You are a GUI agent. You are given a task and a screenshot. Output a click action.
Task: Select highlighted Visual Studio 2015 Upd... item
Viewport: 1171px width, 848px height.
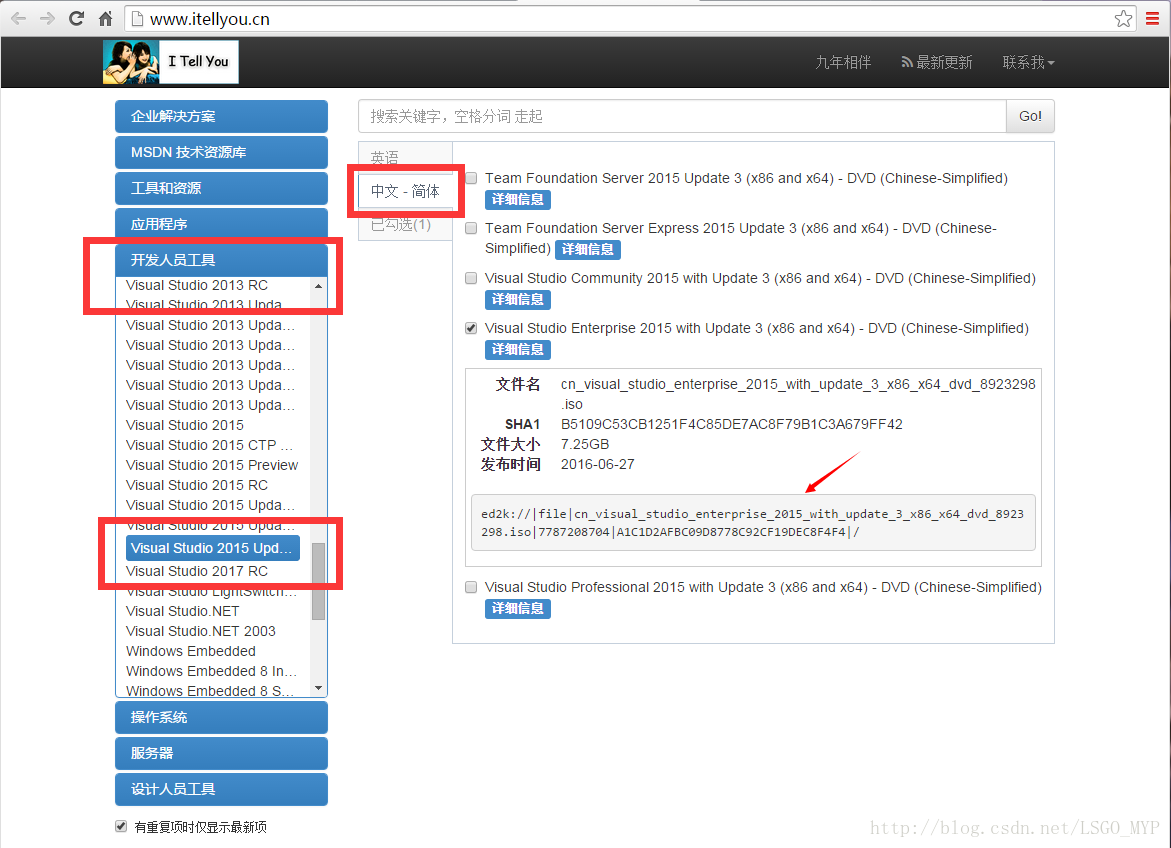point(213,548)
